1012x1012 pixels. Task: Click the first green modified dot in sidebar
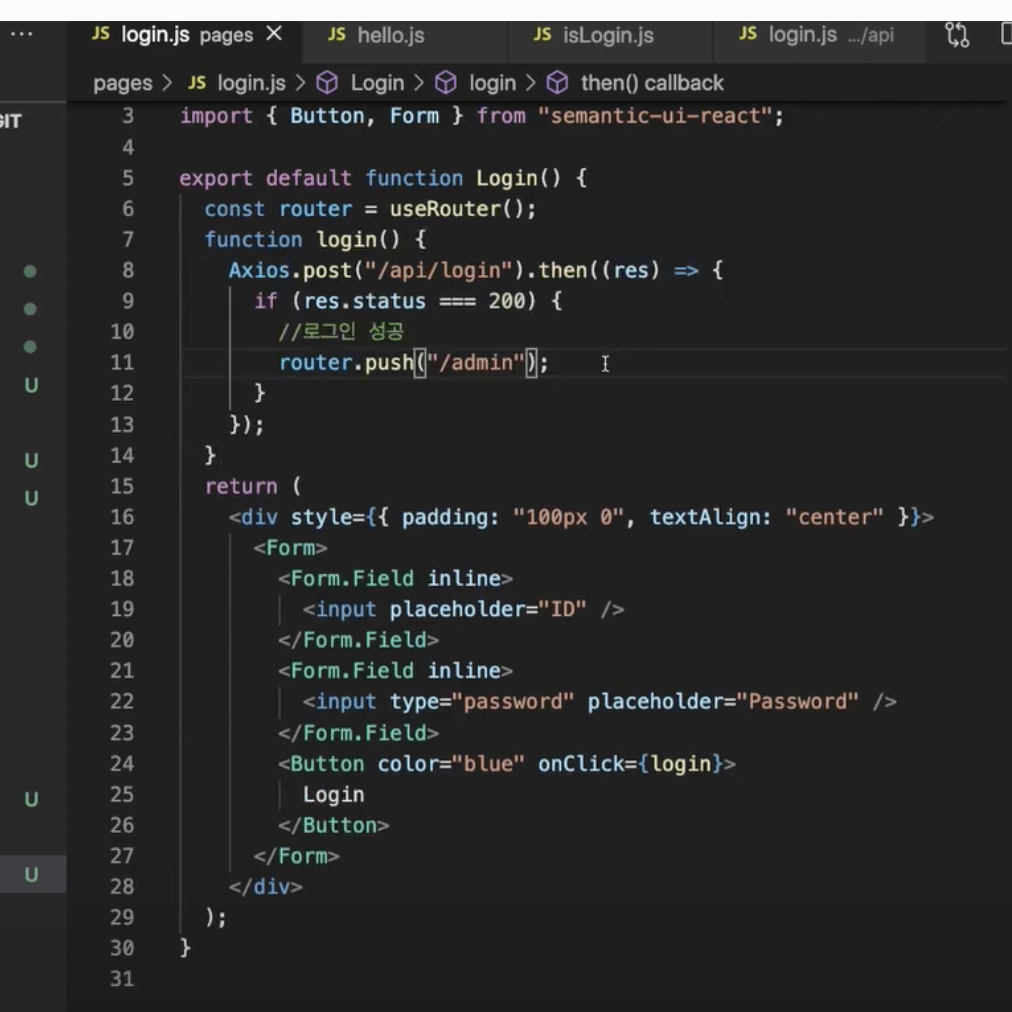pyautogui.click(x=30, y=271)
